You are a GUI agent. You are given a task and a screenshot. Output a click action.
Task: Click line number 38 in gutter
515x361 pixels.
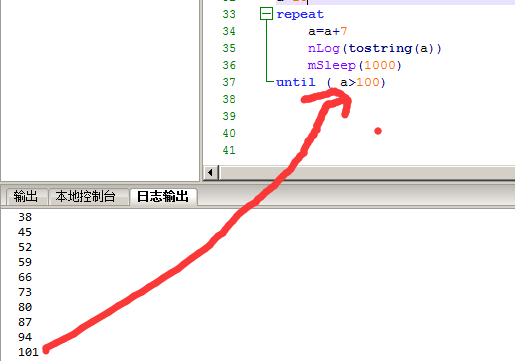(x=229, y=99)
